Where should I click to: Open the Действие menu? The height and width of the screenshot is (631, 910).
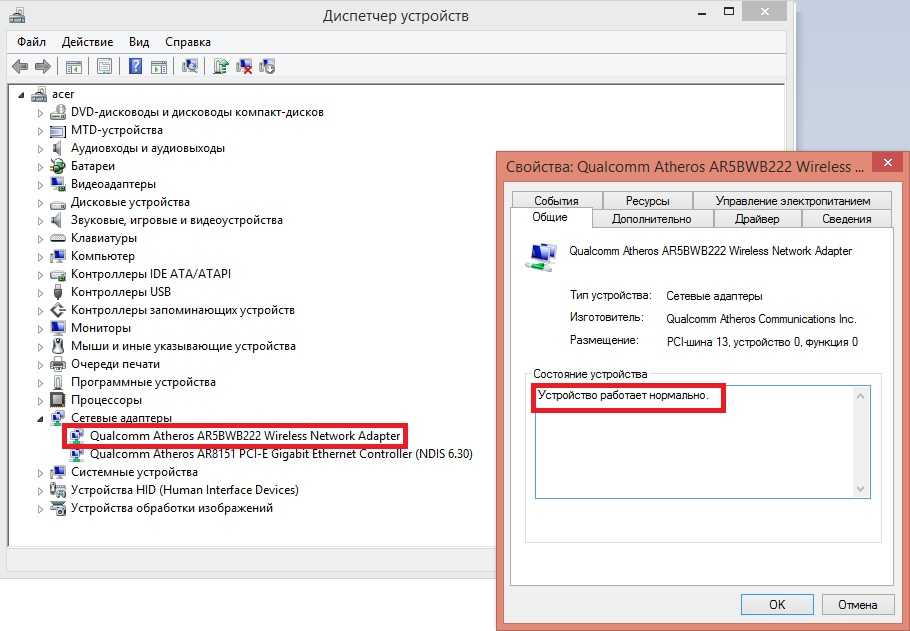(88, 42)
